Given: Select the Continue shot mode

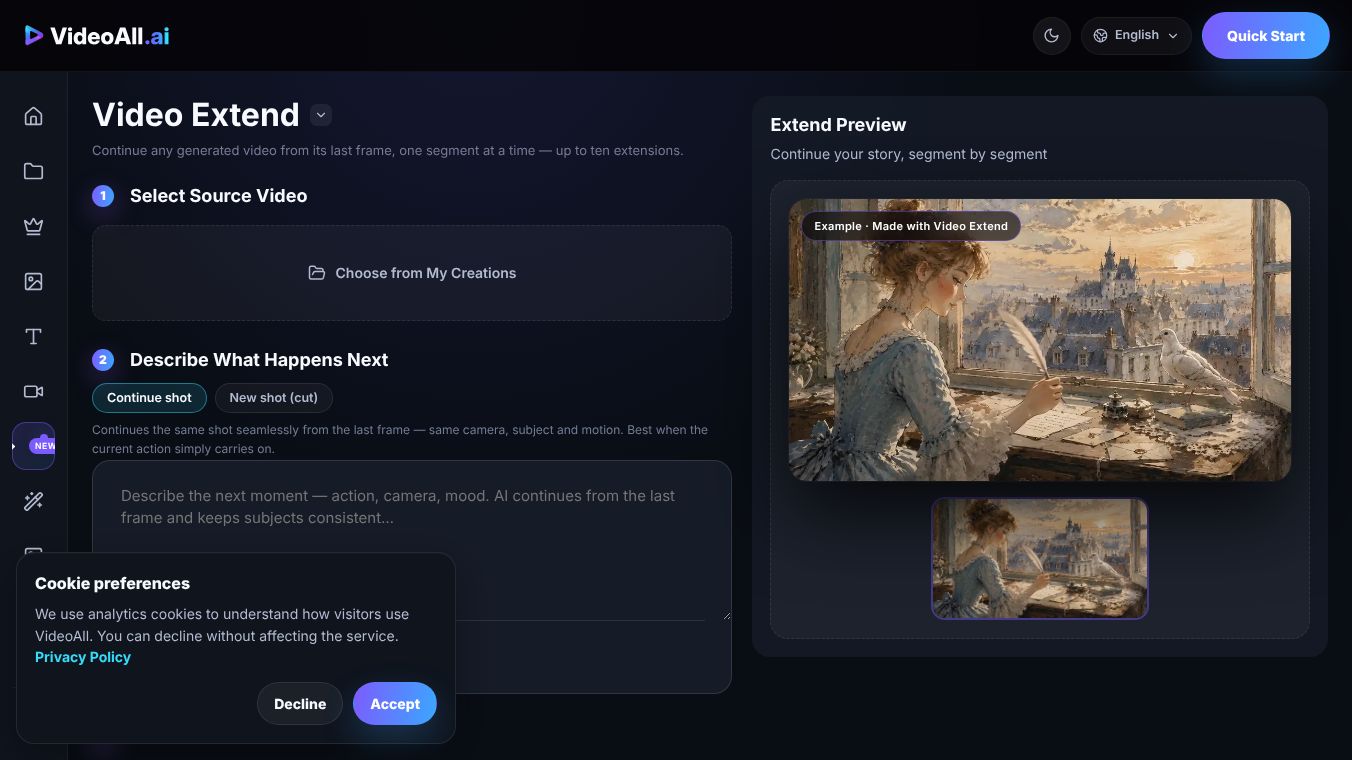Looking at the screenshot, I should (149, 398).
